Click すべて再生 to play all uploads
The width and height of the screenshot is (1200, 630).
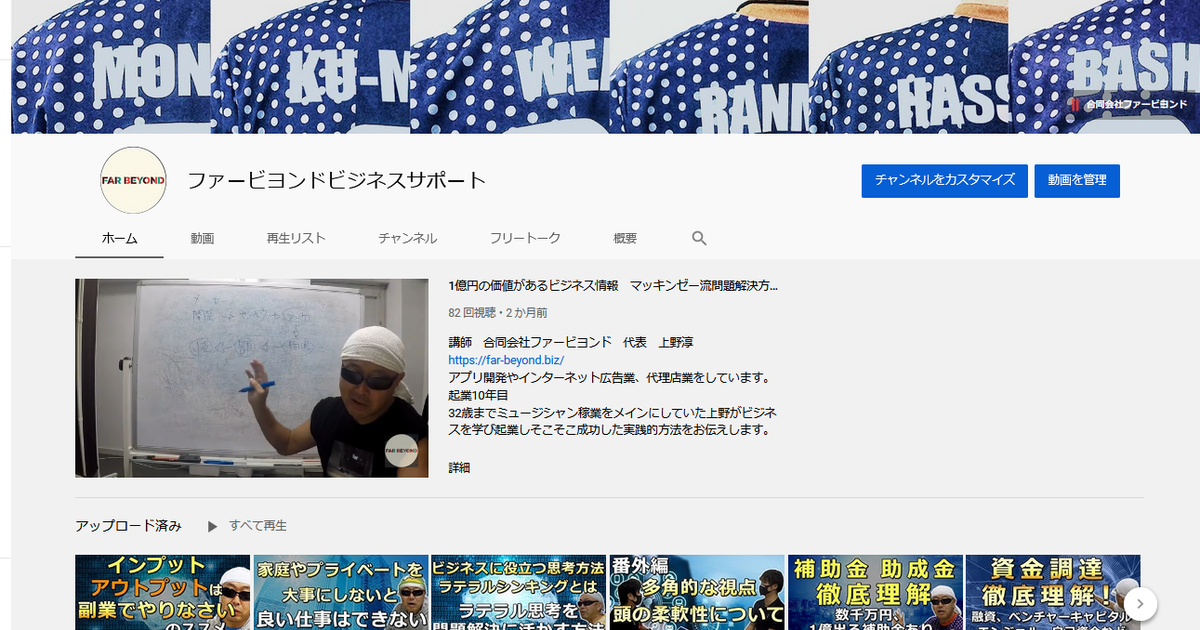pyautogui.click(x=258, y=525)
